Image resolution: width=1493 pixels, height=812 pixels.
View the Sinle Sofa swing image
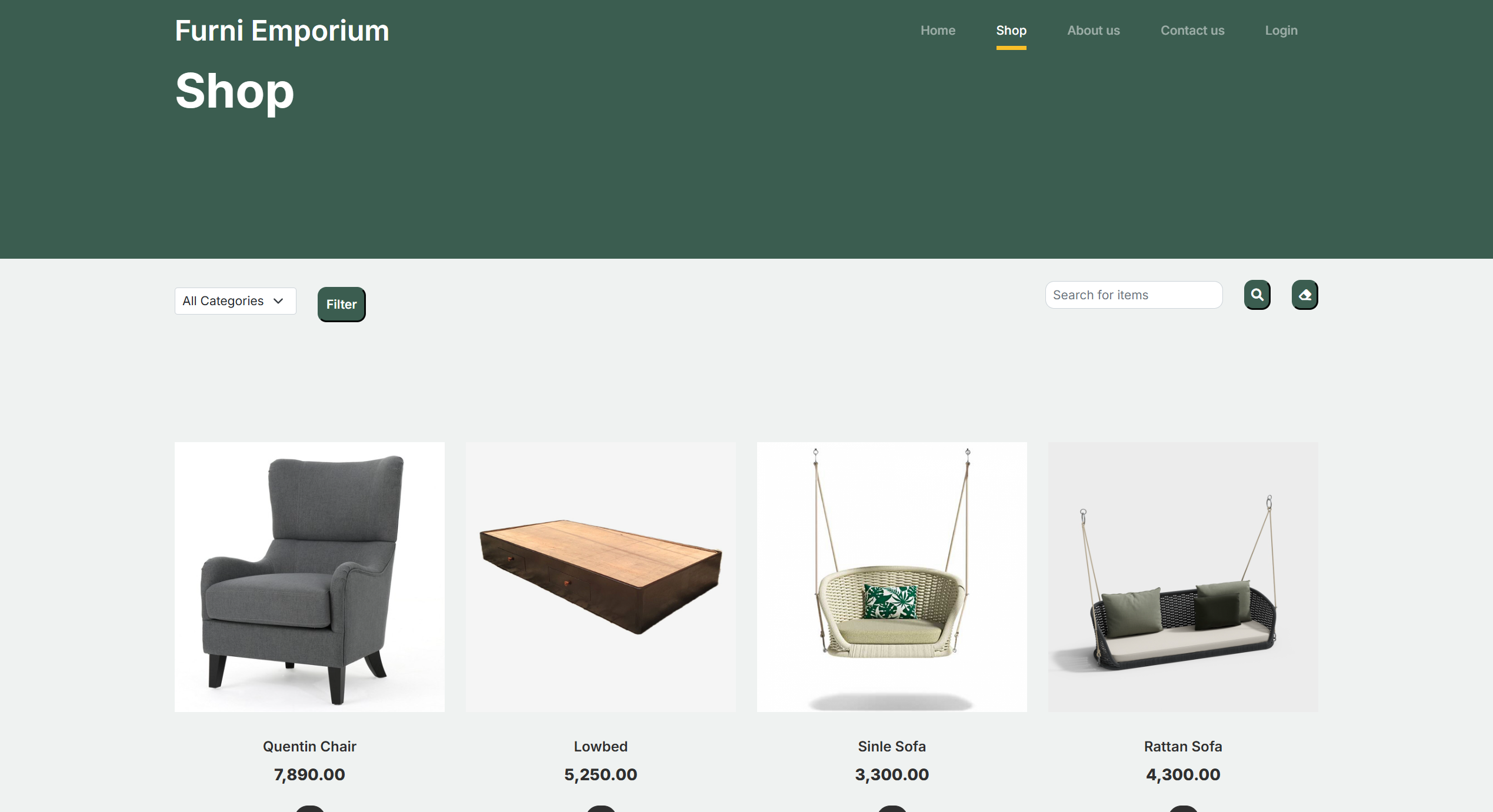coord(892,577)
